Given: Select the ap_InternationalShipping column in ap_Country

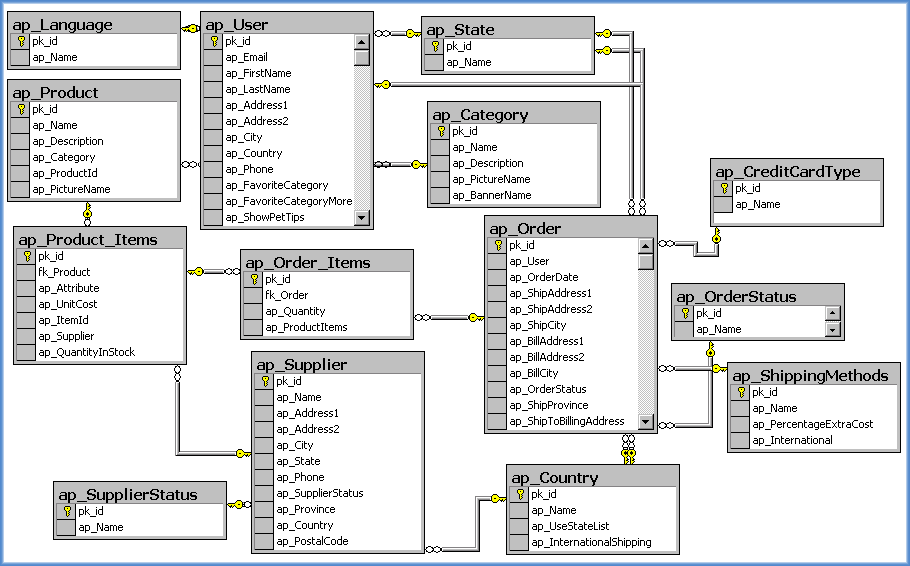Looking at the screenshot, I should pos(591,542).
